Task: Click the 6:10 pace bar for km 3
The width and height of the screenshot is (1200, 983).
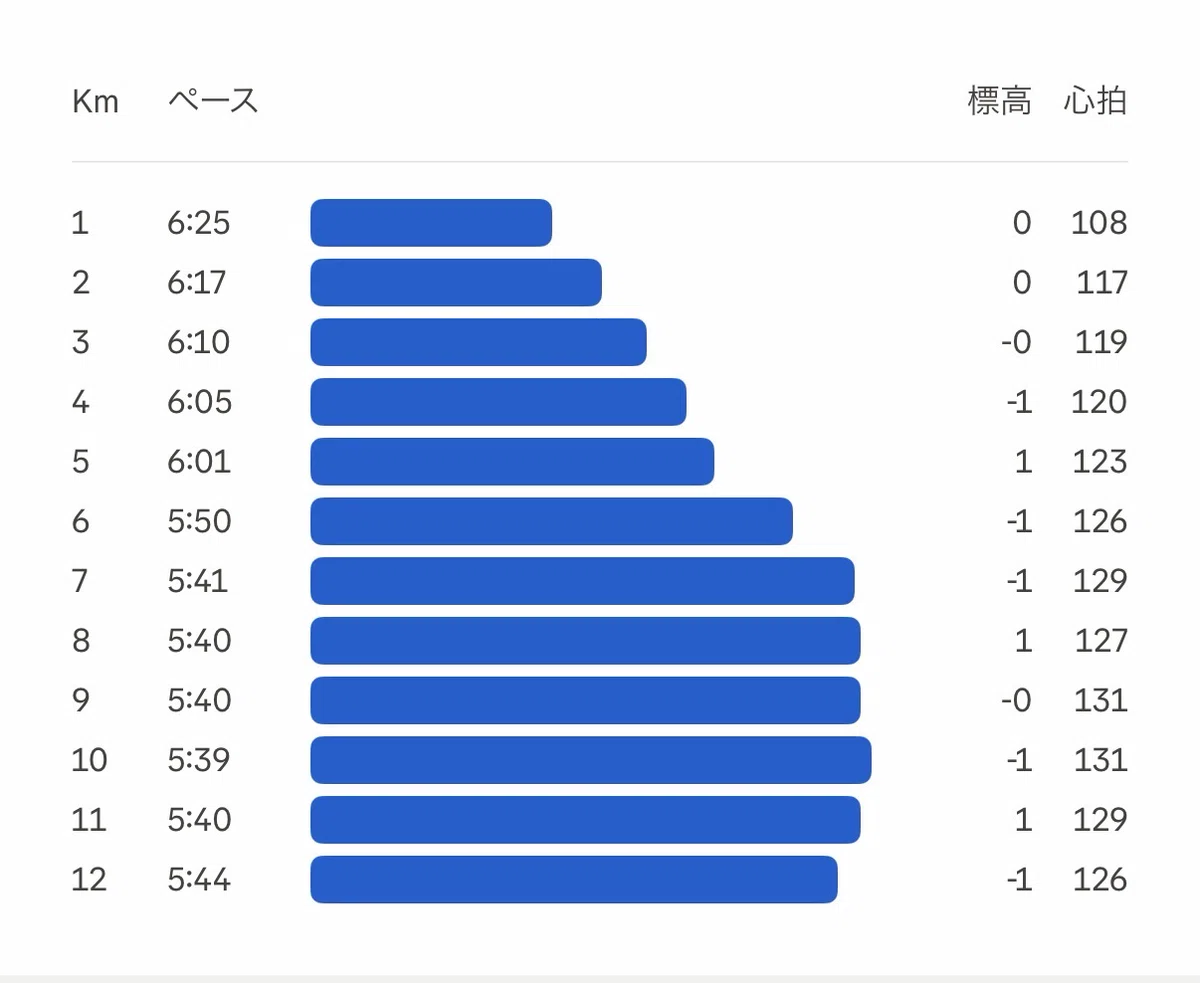Action: pos(478,342)
